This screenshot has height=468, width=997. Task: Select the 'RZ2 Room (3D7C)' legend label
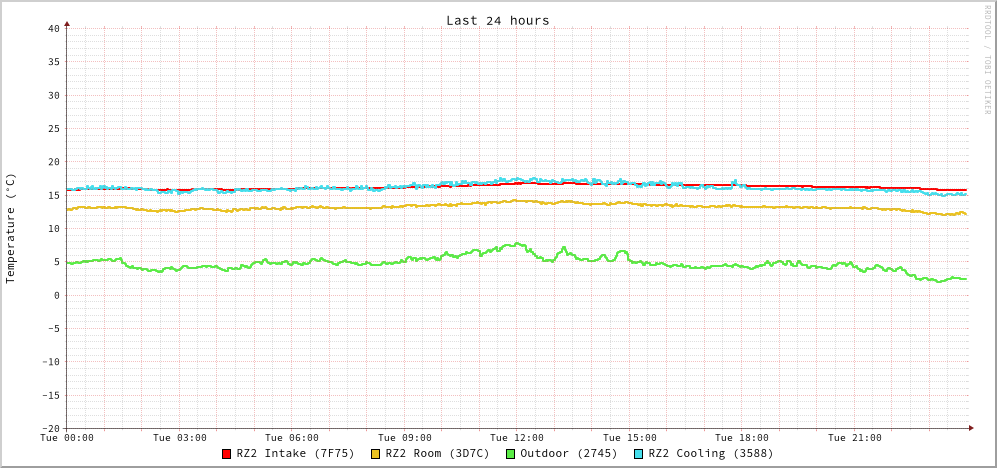coord(437,453)
